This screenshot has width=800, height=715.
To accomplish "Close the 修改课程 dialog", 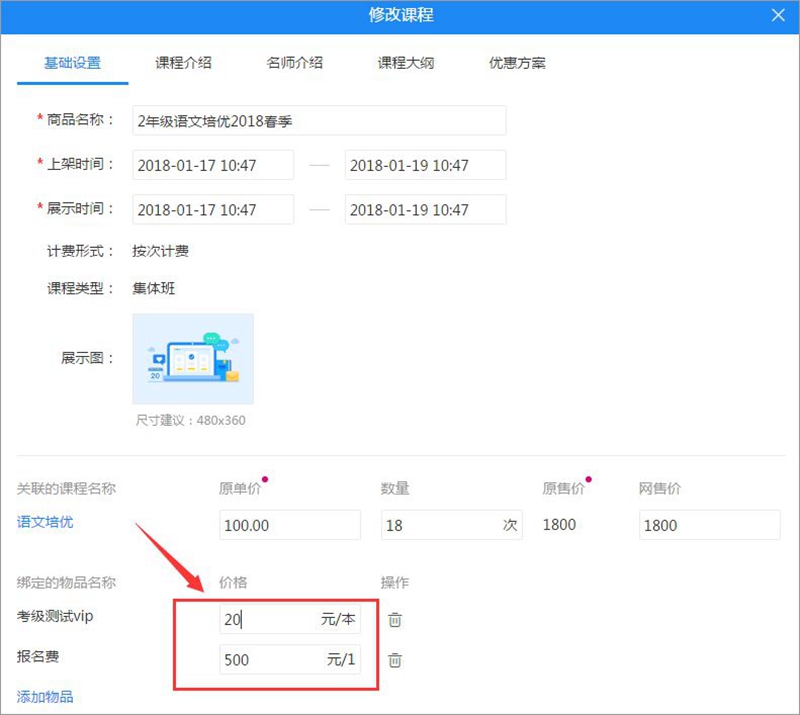I will point(778,15).
